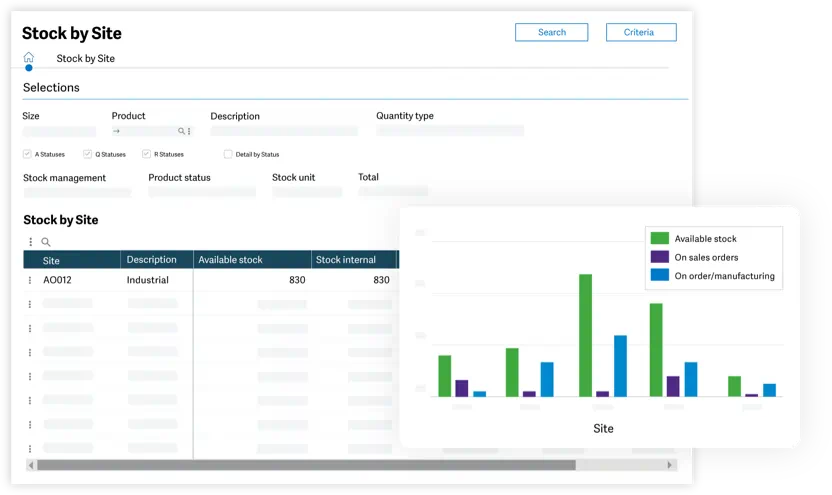Click the green Available stock legend swatch
The image size is (832, 495).
point(660,239)
